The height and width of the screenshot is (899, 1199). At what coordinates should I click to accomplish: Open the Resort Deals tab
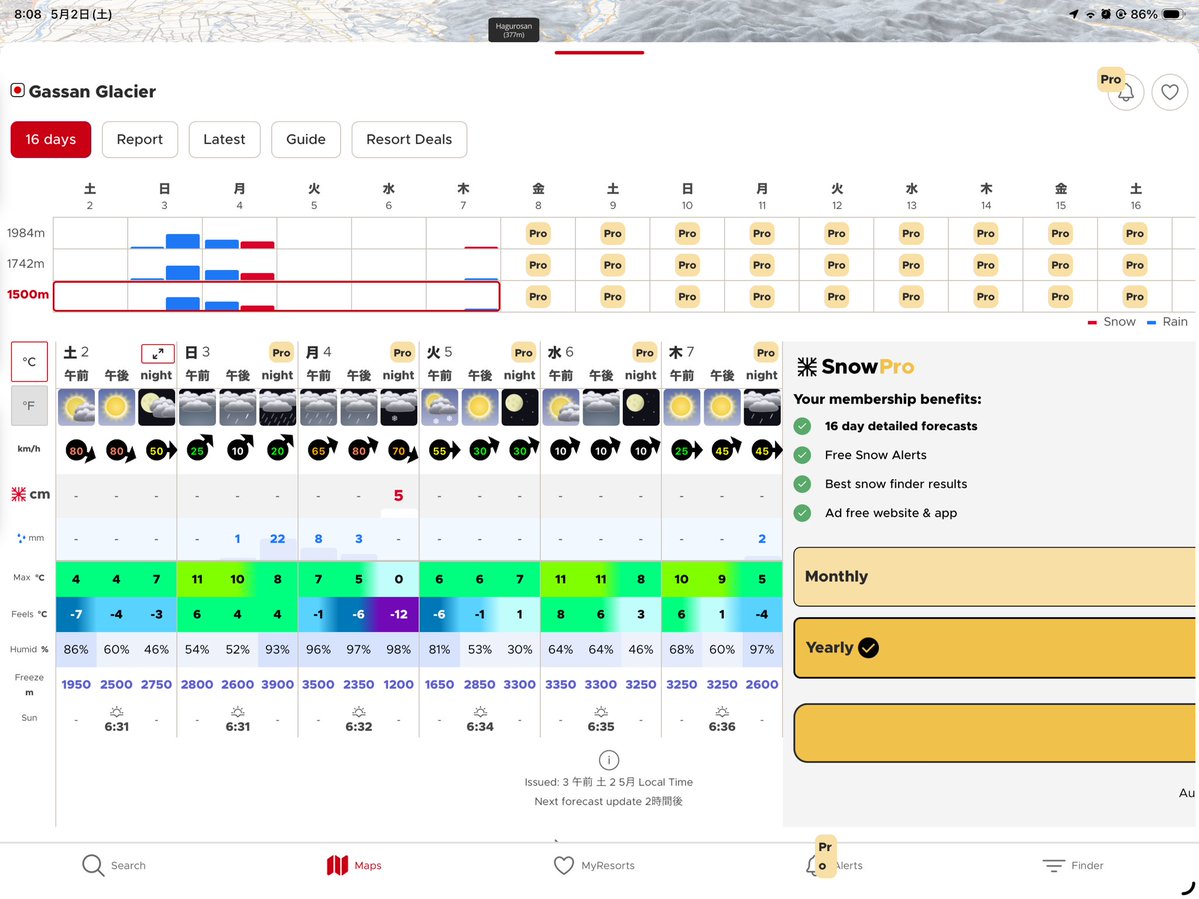pyautogui.click(x=409, y=139)
